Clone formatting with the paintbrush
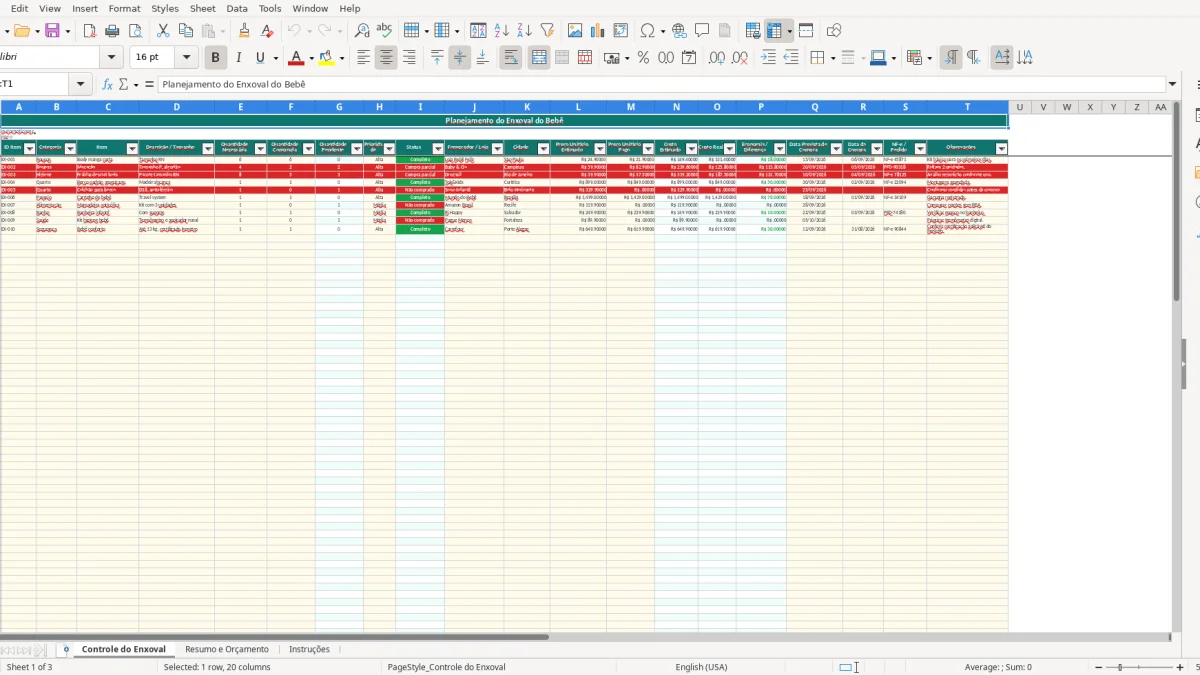This screenshot has height=675, width=1200. (244, 31)
